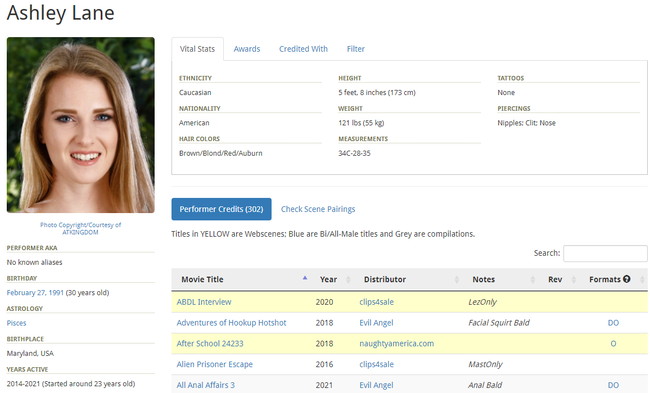Open the Filter tab
Viewport: 650px width, 393px height.
tap(356, 49)
